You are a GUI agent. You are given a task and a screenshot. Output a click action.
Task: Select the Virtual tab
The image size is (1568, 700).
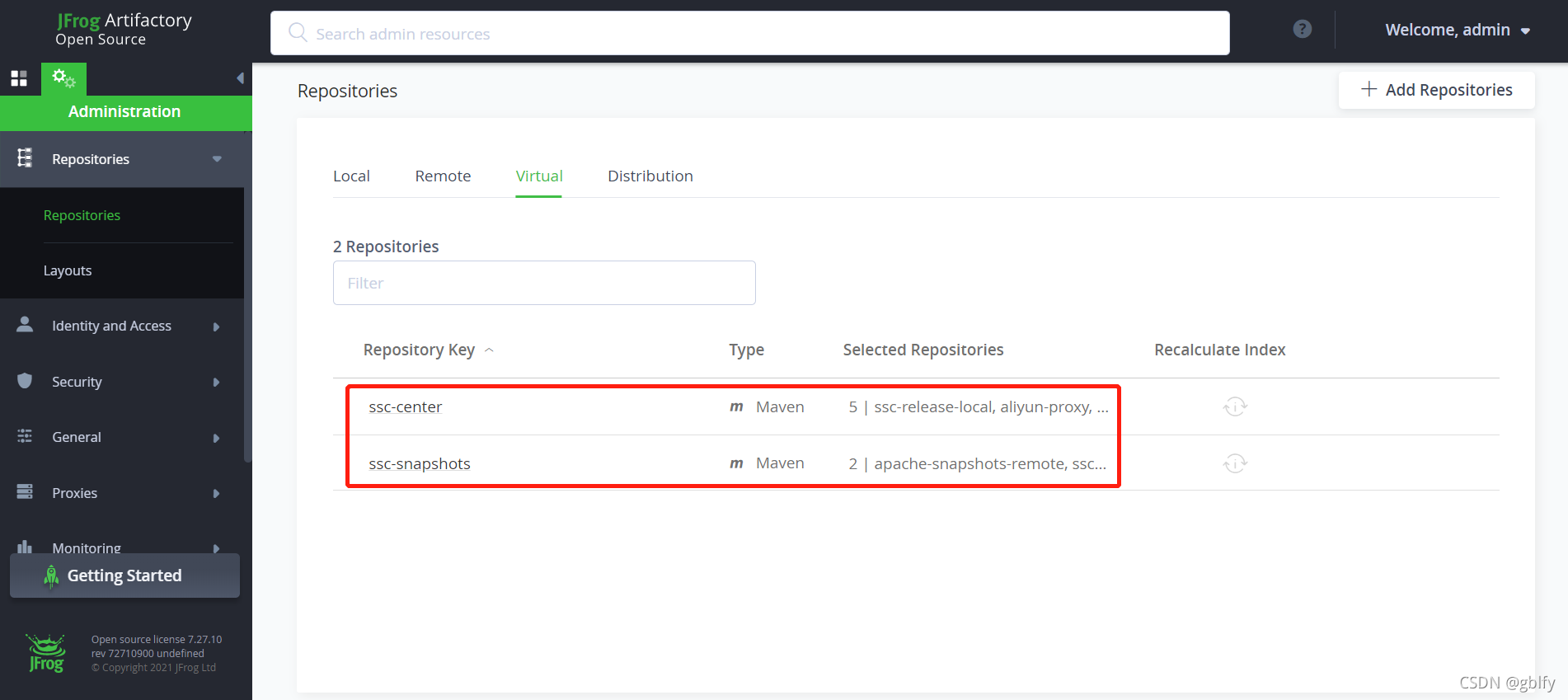(539, 176)
